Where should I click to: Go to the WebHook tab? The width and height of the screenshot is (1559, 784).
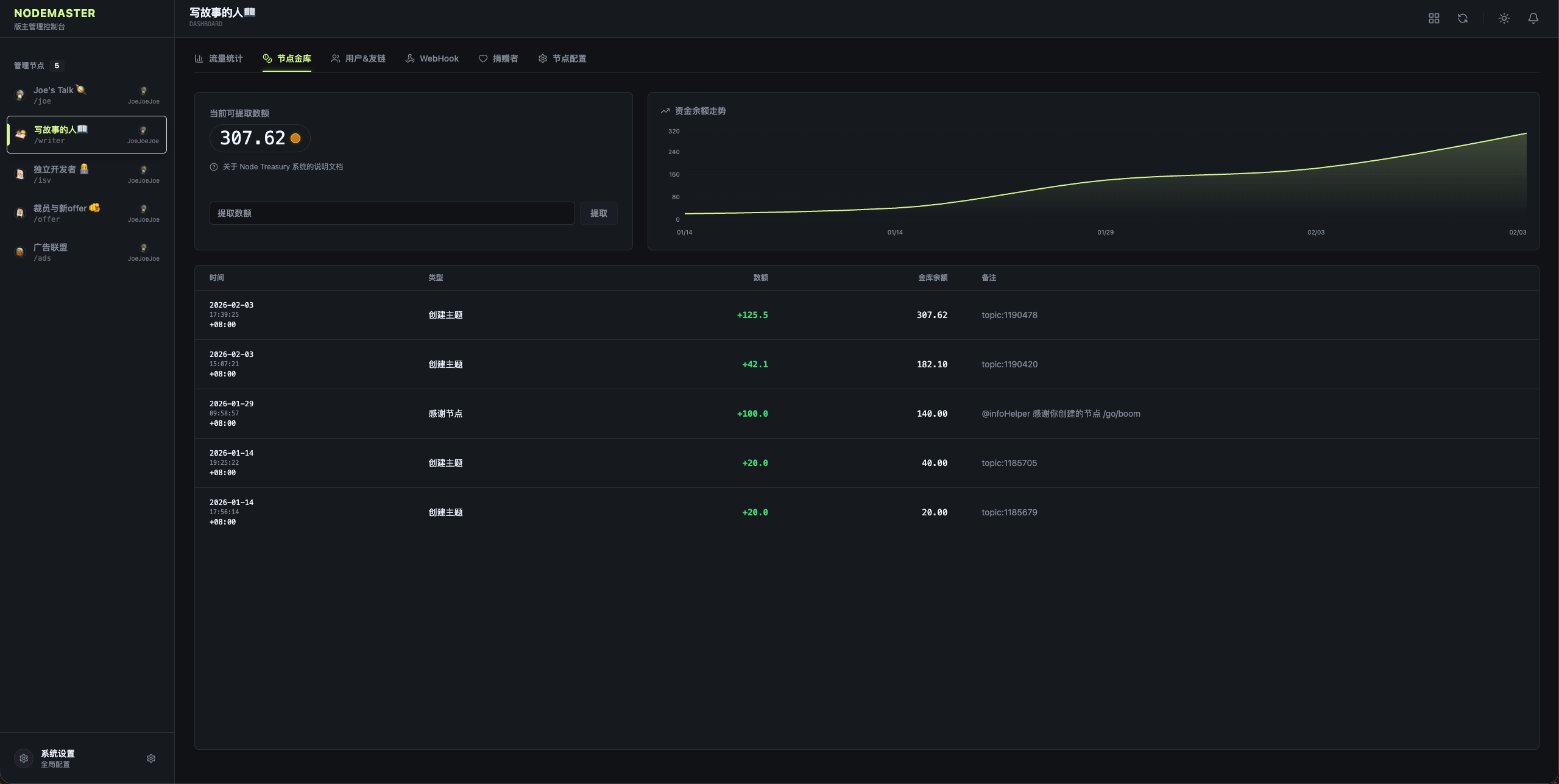[x=432, y=58]
